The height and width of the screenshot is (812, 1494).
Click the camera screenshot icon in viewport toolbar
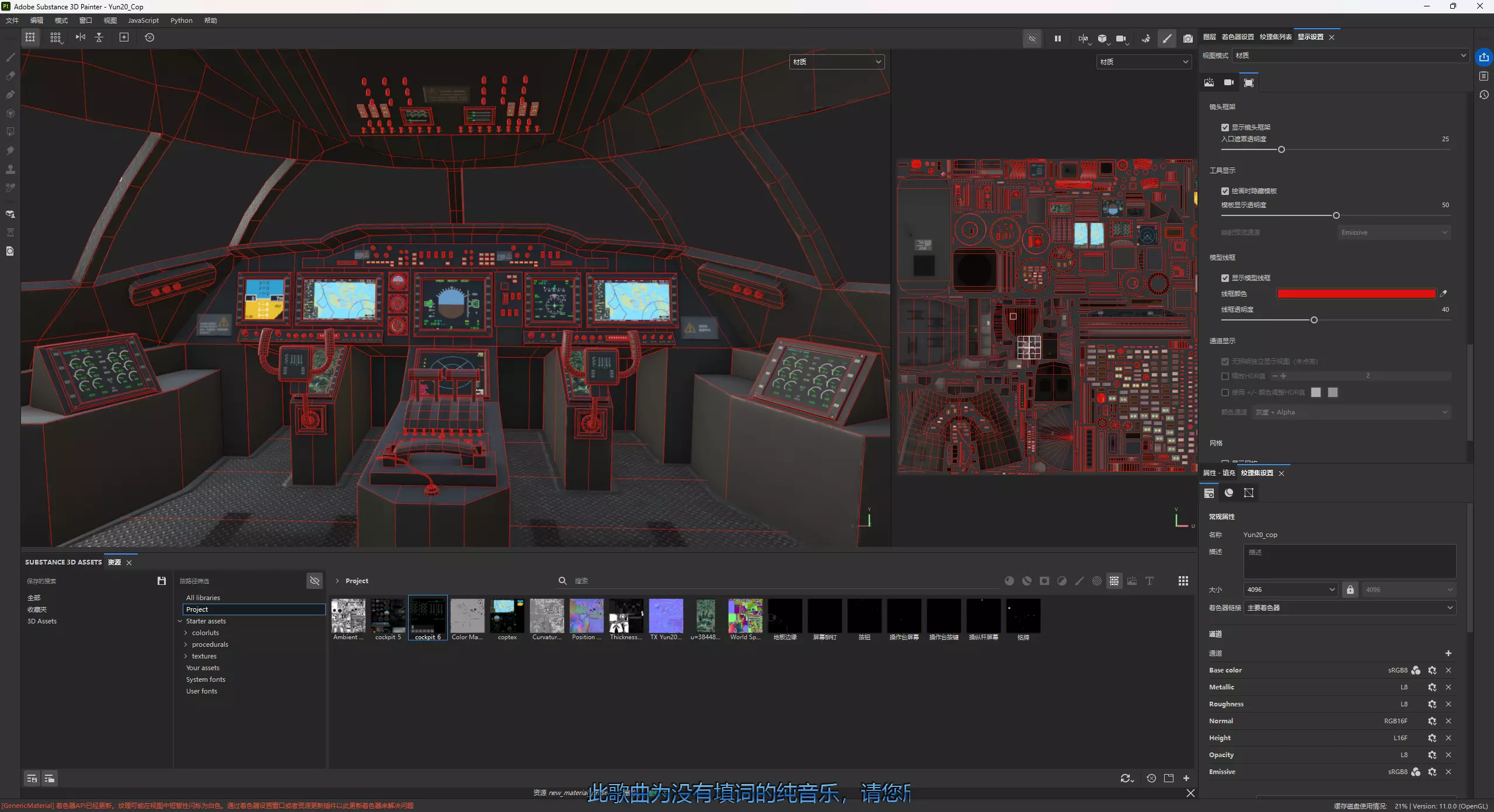click(1187, 39)
